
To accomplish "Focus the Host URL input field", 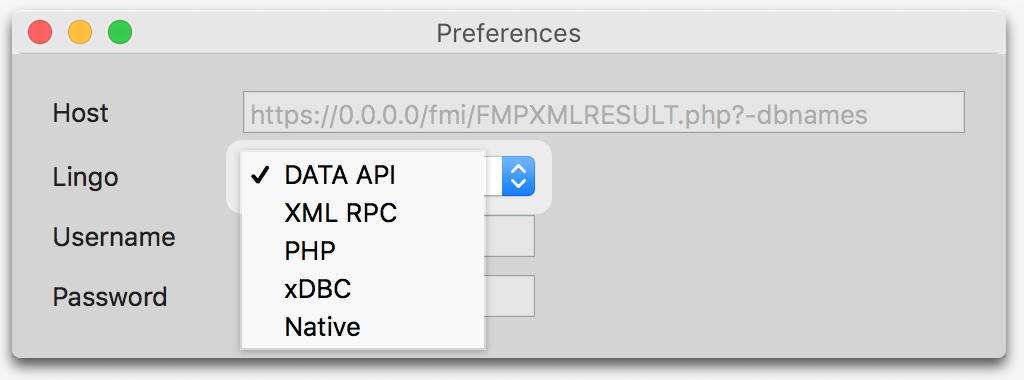I will [x=603, y=112].
